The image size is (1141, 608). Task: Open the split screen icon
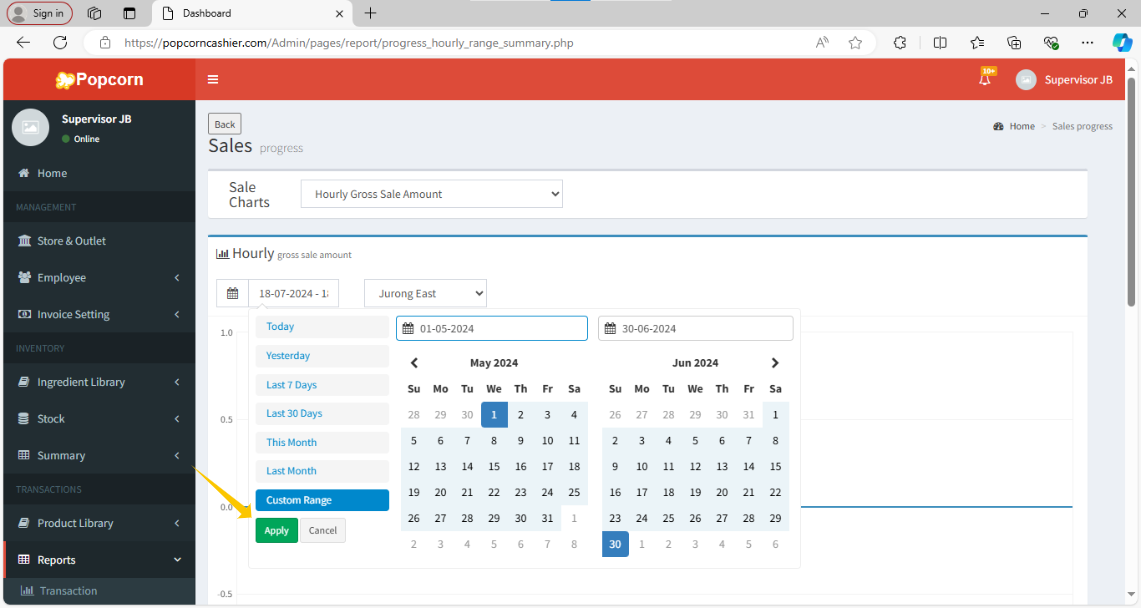[940, 43]
